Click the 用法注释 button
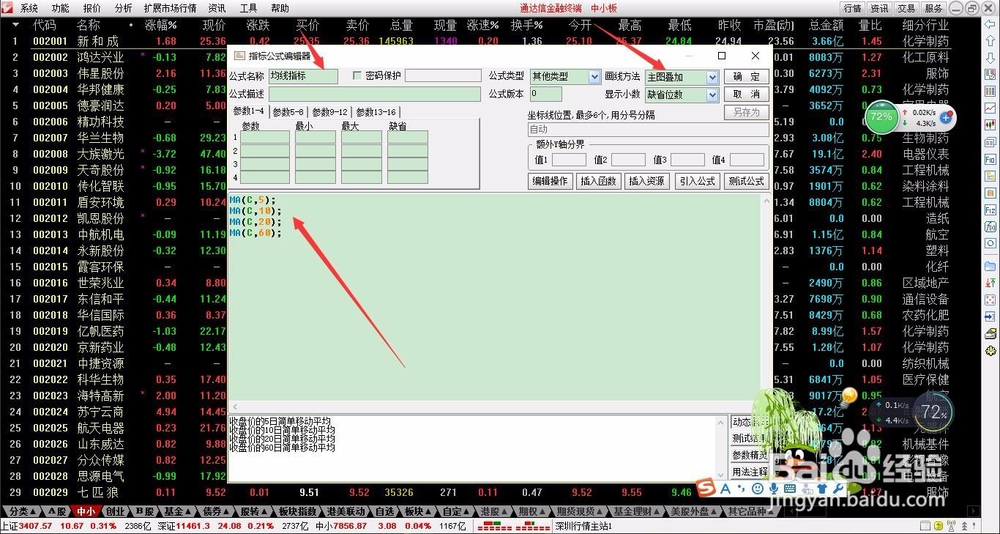 tap(750, 472)
